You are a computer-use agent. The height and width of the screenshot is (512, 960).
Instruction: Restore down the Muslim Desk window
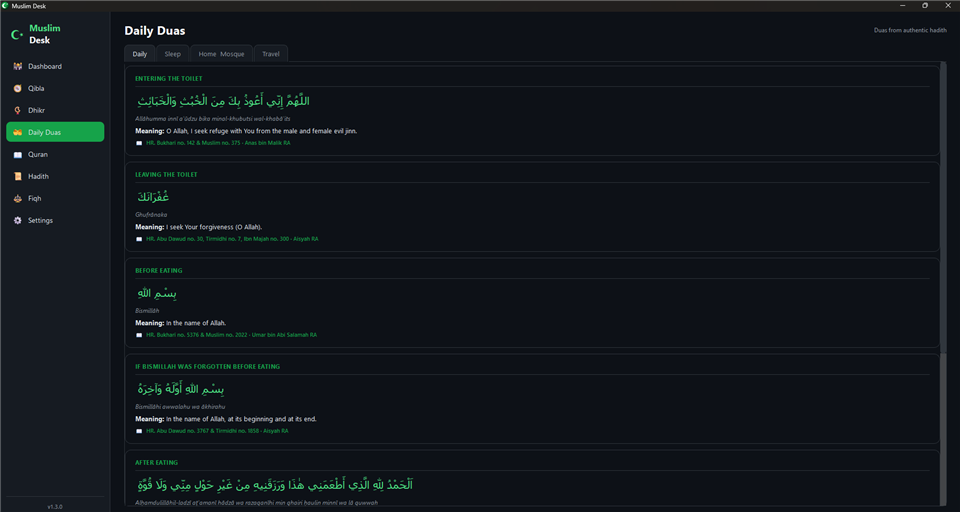click(x=924, y=6)
